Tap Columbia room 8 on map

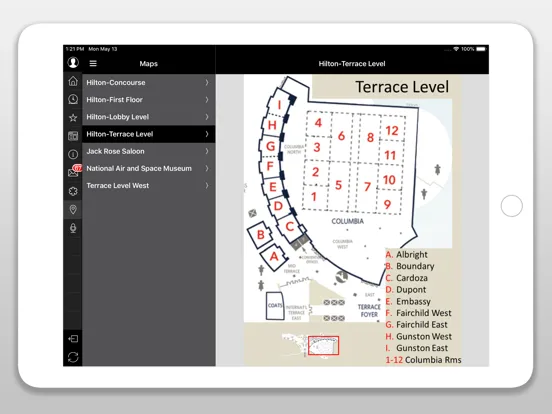pos(370,137)
